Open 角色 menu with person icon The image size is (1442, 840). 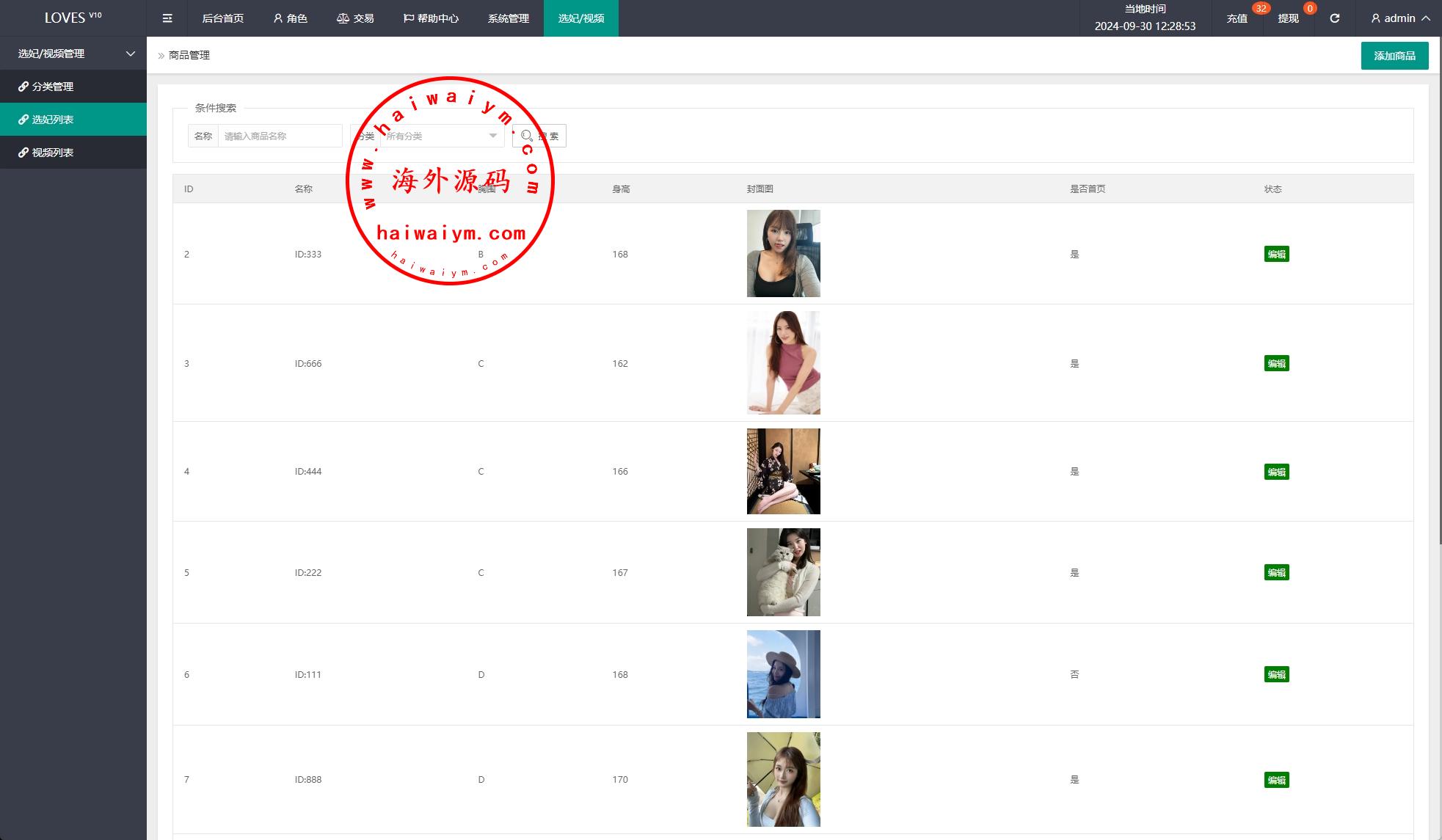click(x=290, y=18)
